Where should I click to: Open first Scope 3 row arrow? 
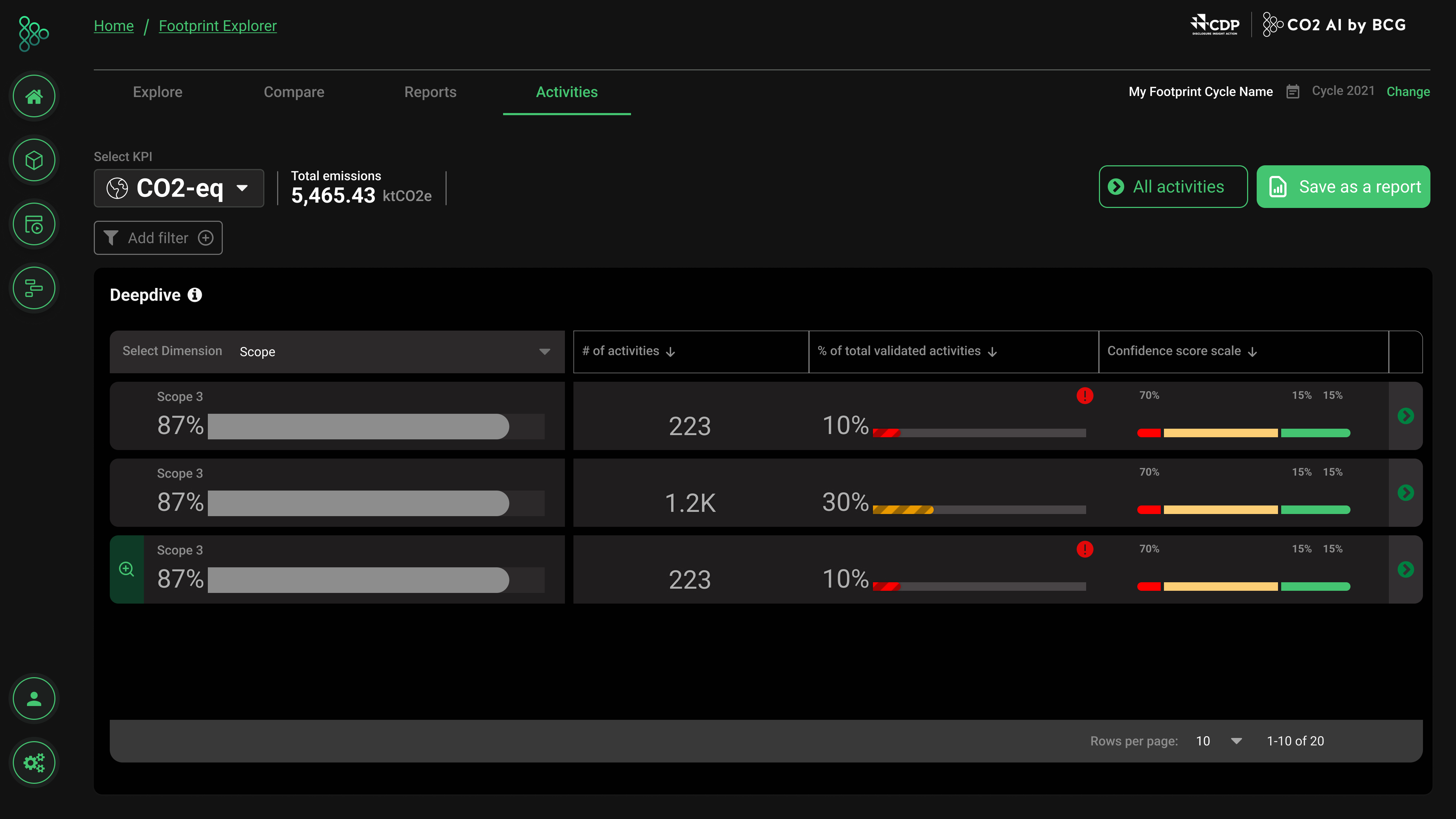click(x=1405, y=416)
